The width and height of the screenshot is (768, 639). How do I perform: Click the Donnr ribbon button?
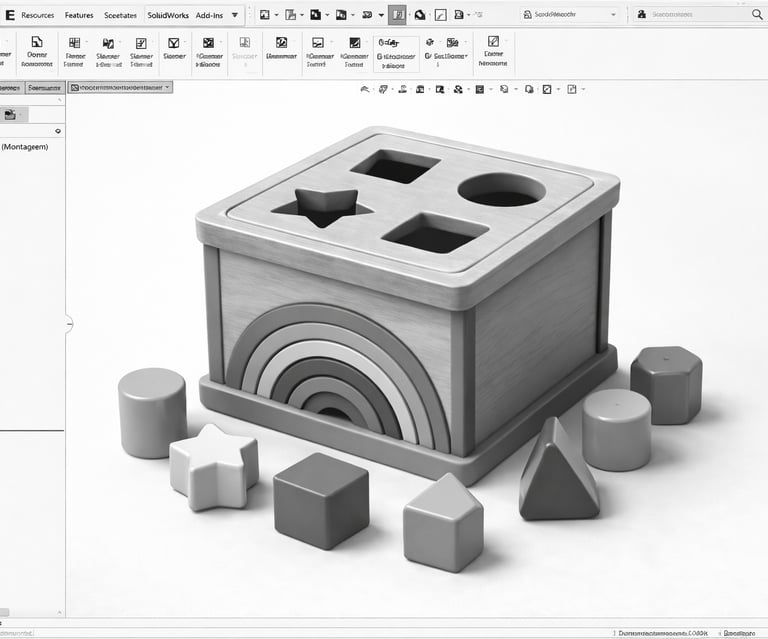coord(37,52)
